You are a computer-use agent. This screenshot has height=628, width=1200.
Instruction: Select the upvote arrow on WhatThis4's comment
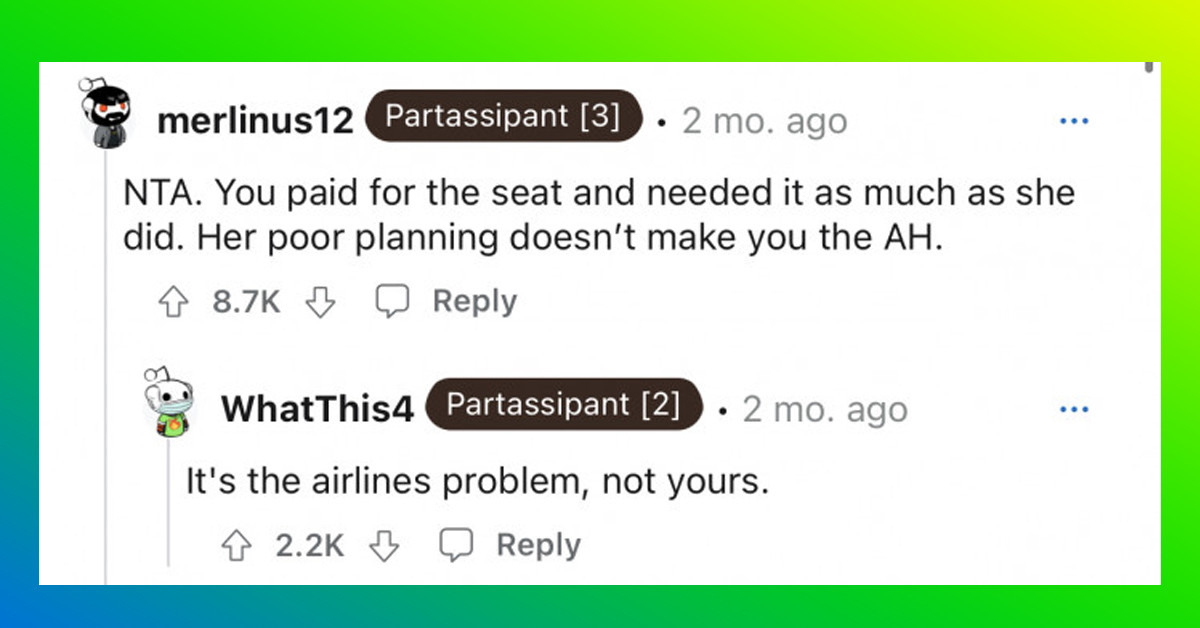coord(237,545)
